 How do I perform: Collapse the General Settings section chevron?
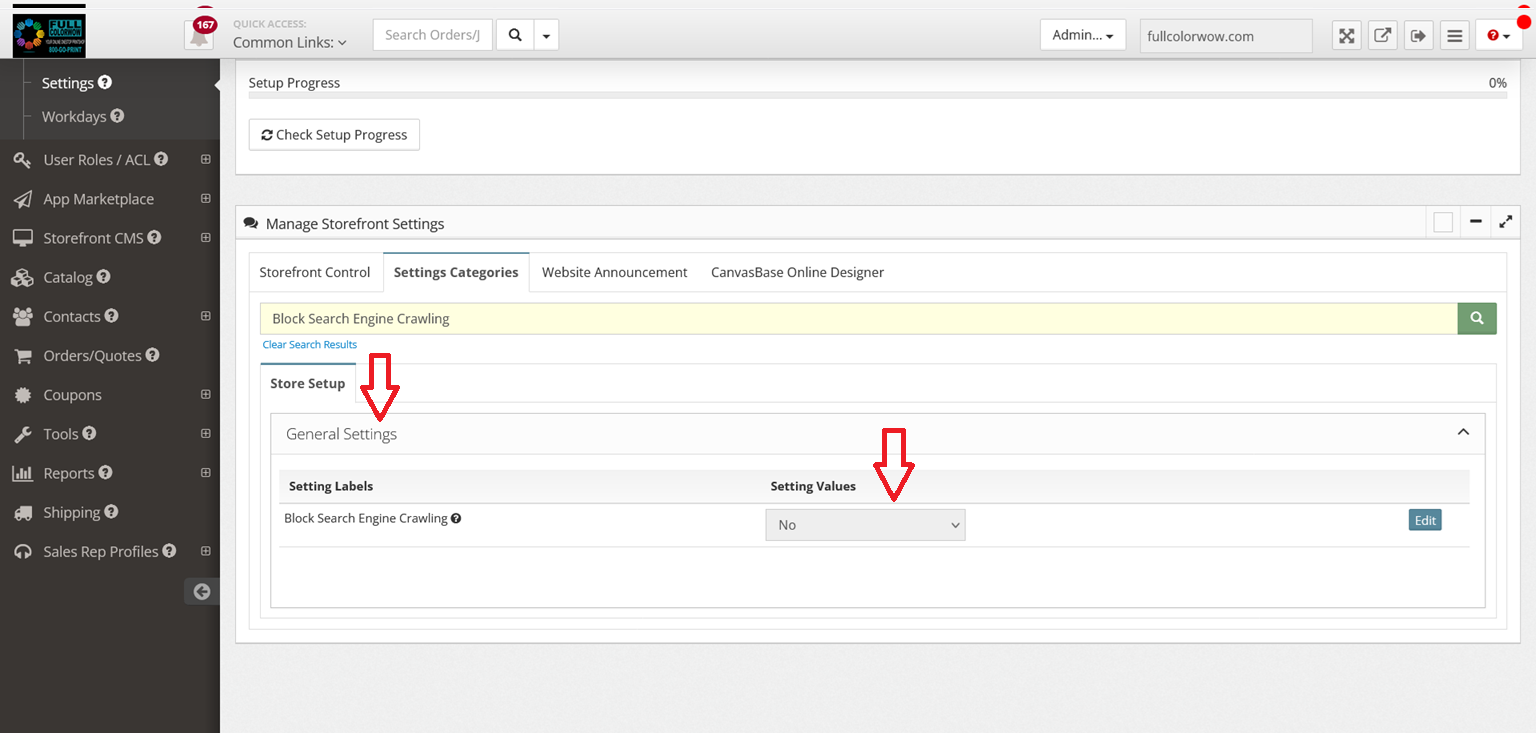1463,432
